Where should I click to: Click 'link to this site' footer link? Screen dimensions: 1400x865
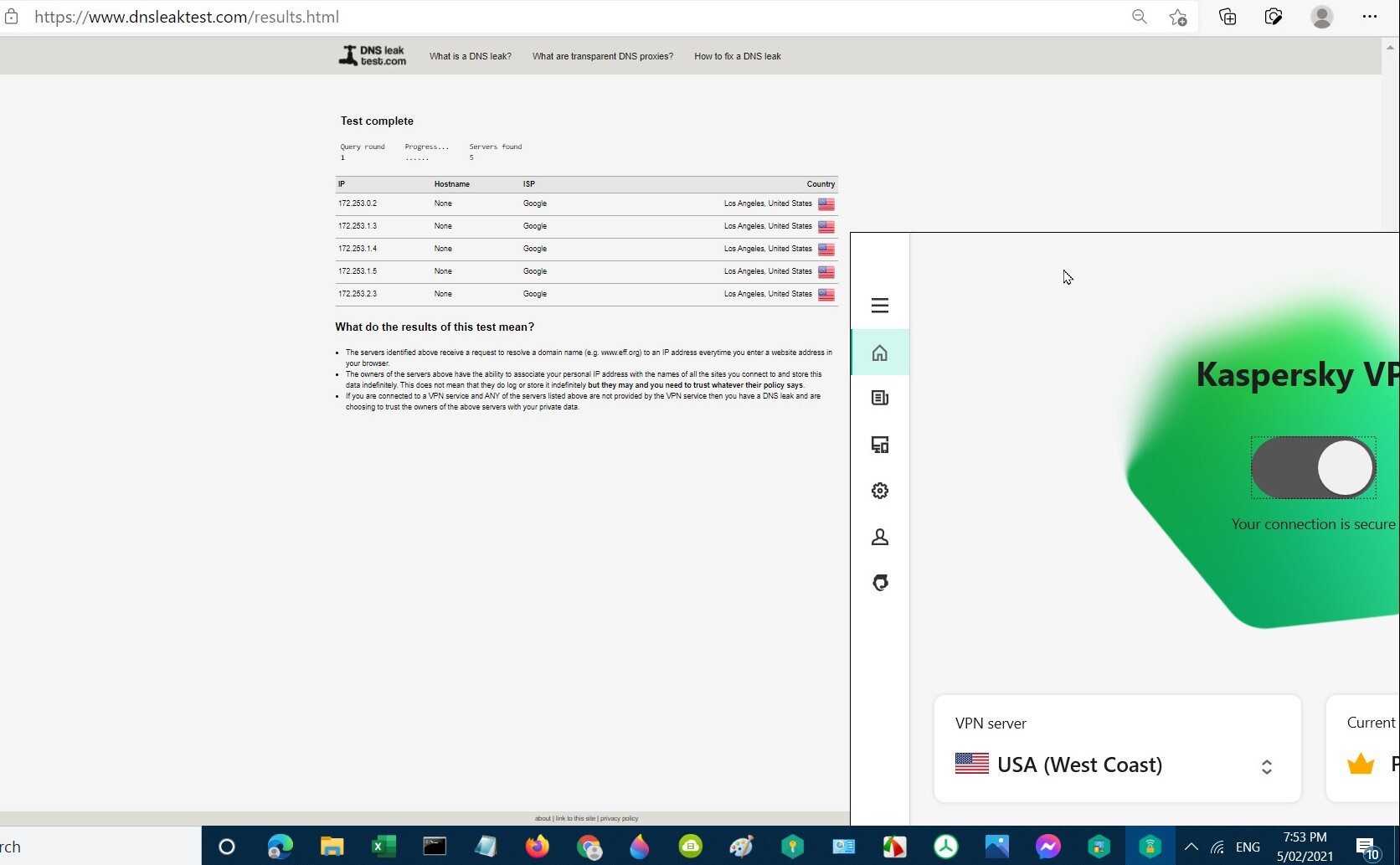(575, 819)
